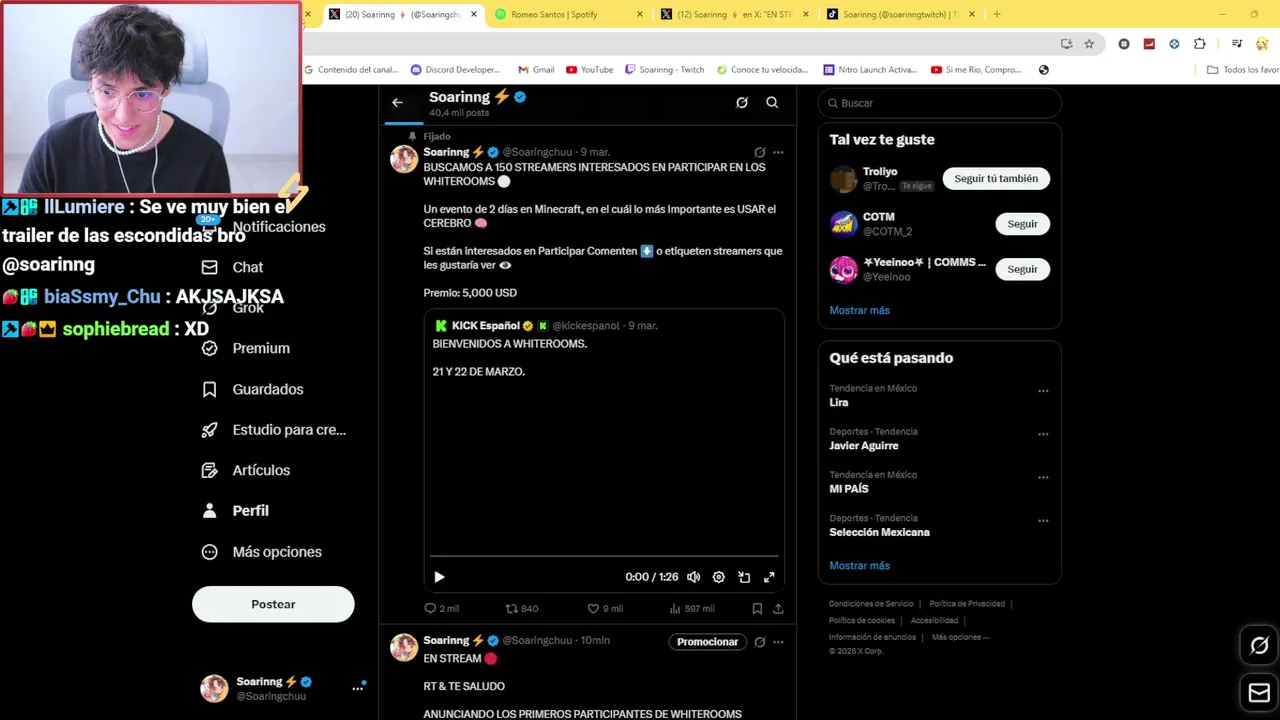This screenshot has height=720, width=1280.
Task: Follow the COTM account
Action: 1022,224
